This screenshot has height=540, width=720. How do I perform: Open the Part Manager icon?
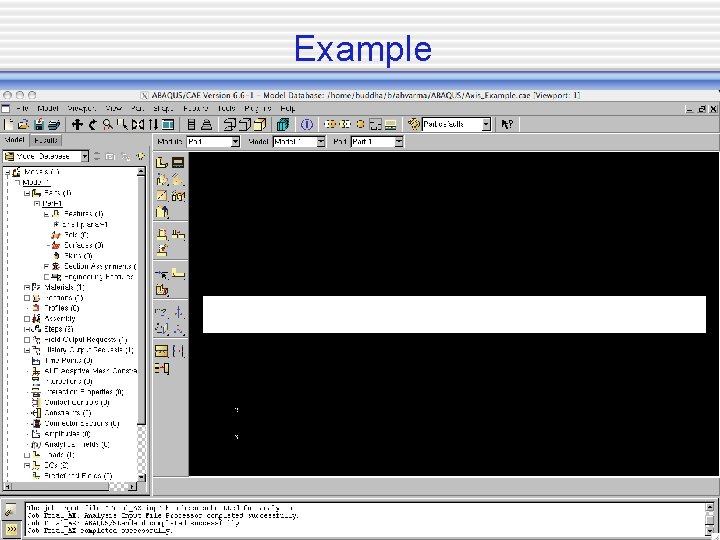(x=178, y=162)
